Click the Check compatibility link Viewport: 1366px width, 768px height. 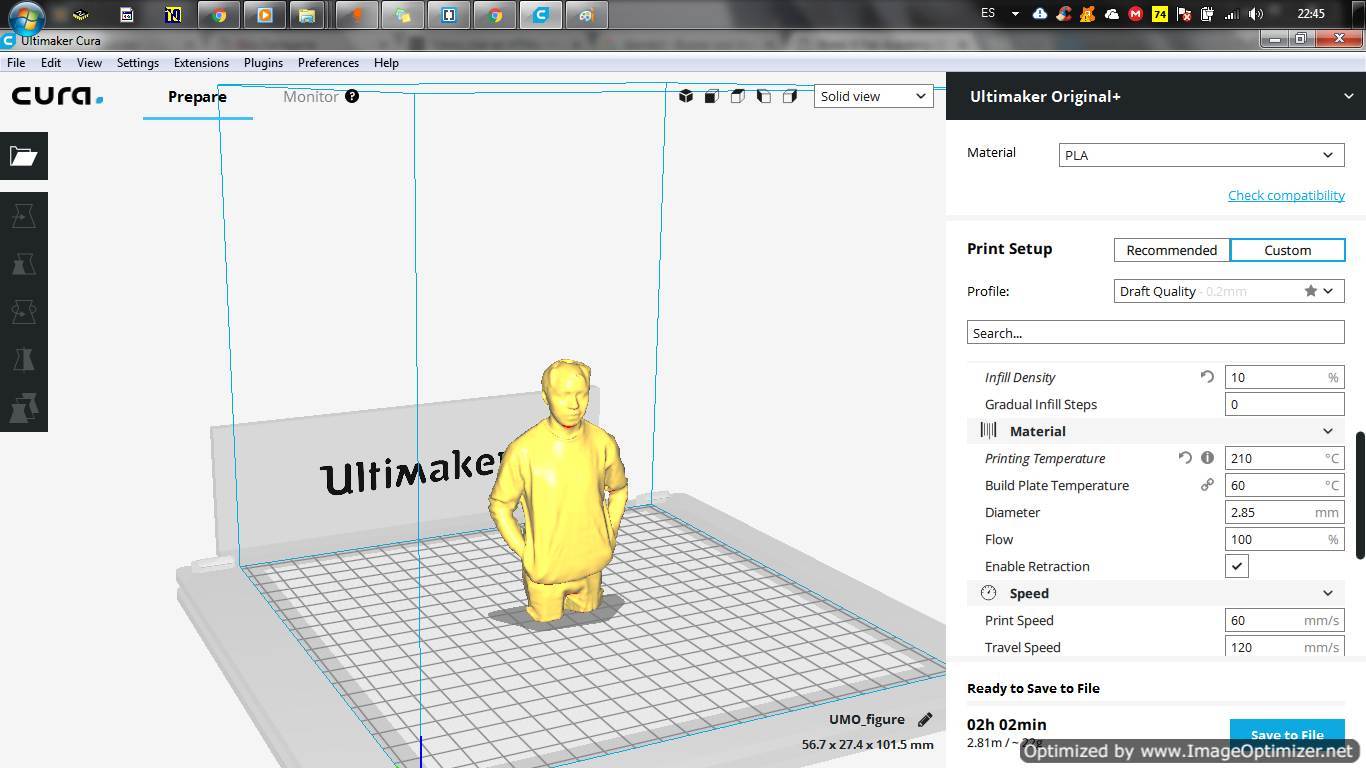[1286, 195]
